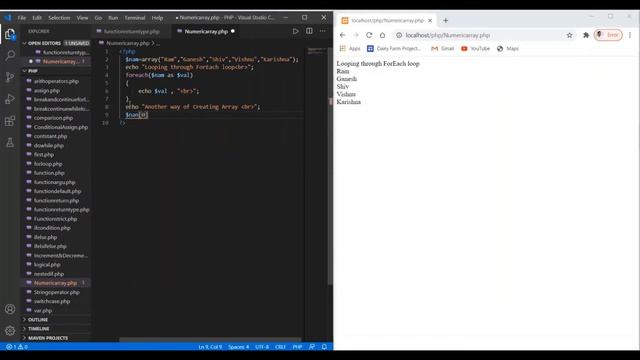640x360 pixels.
Task: Click the Chrome back arrow
Action: pos(342,35)
